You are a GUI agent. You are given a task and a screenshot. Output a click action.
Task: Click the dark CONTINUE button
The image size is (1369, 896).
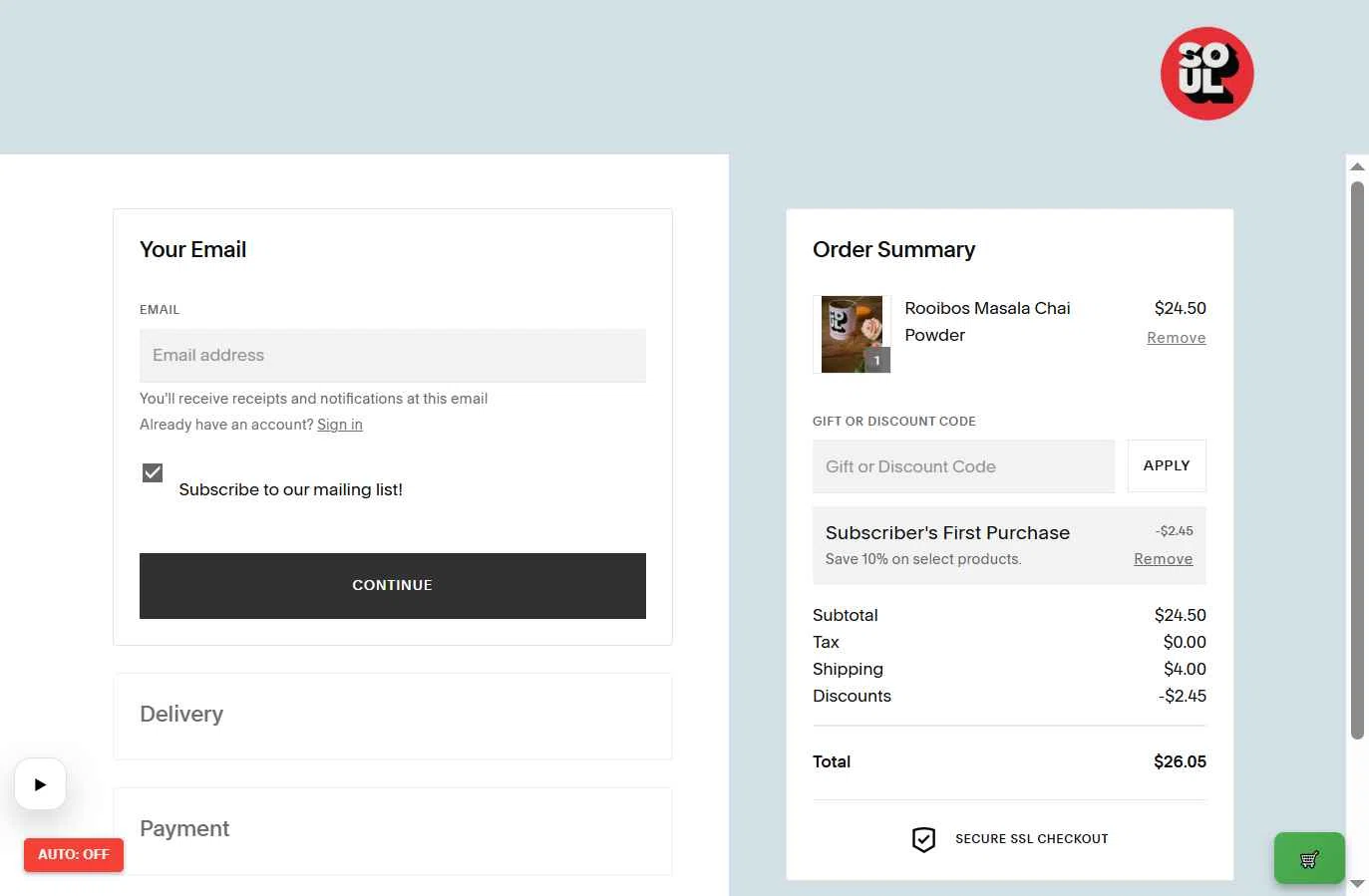393,586
